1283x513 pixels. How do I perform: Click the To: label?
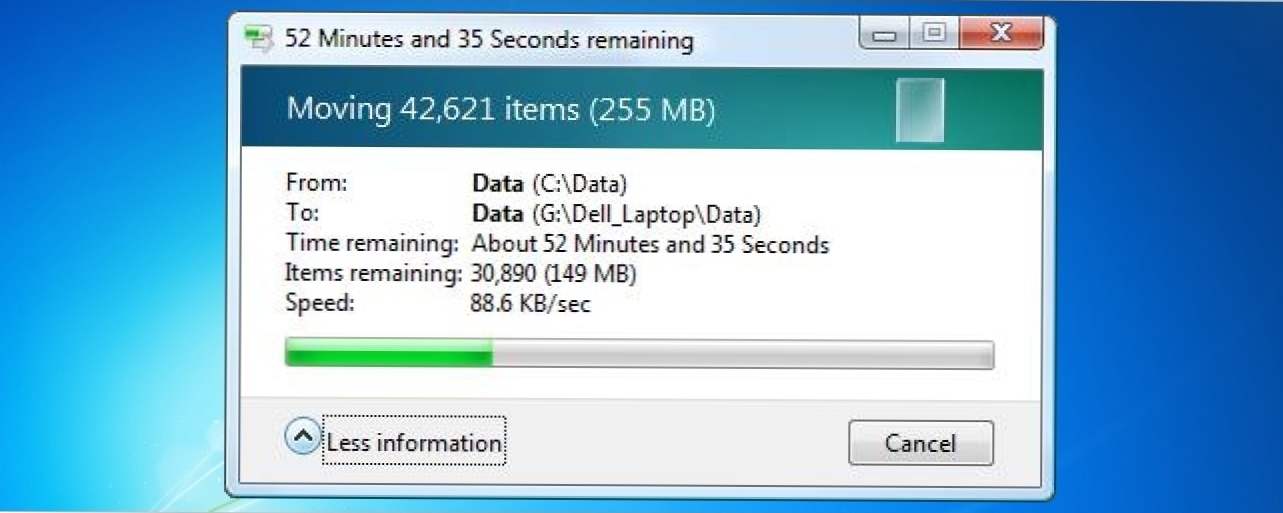pyautogui.click(x=301, y=213)
